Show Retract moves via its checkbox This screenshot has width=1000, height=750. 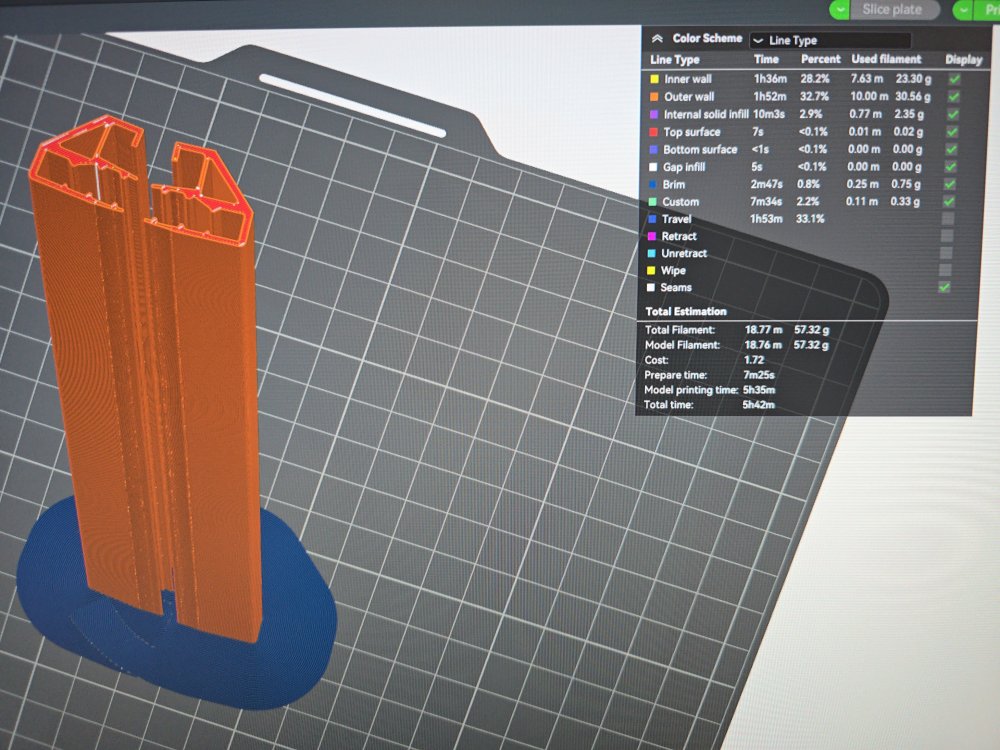(x=947, y=236)
